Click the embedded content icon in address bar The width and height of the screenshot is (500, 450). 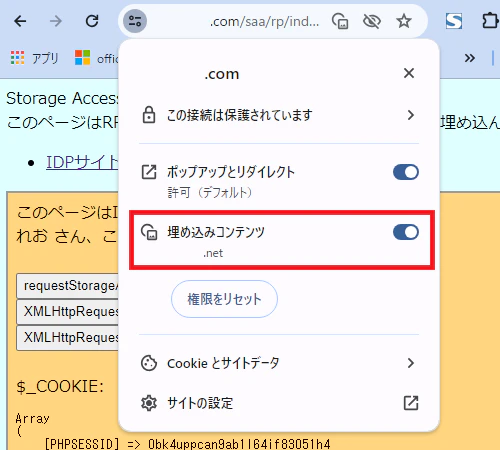pos(340,21)
